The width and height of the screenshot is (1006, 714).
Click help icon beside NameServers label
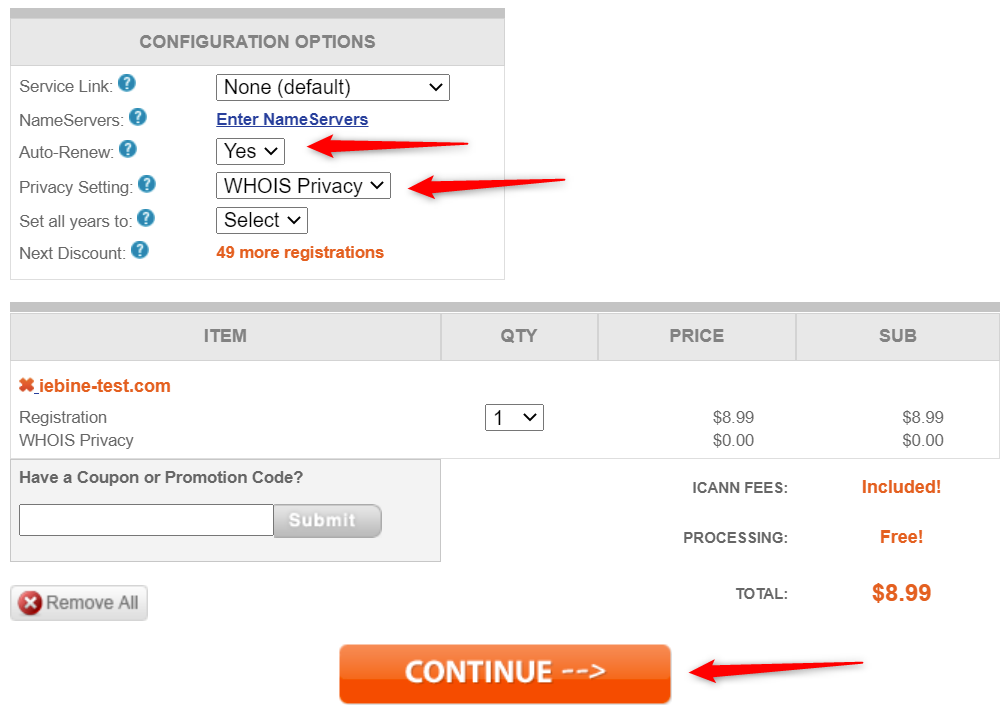(138, 117)
